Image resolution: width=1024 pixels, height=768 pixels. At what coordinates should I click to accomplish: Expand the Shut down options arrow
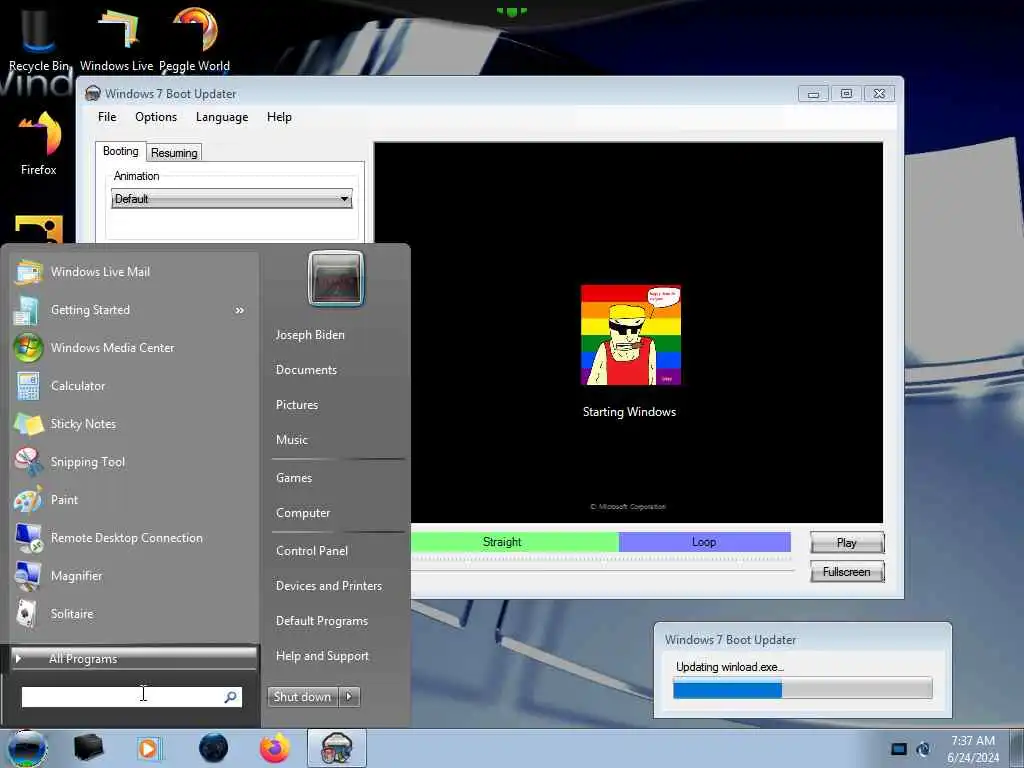pyautogui.click(x=349, y=697)
